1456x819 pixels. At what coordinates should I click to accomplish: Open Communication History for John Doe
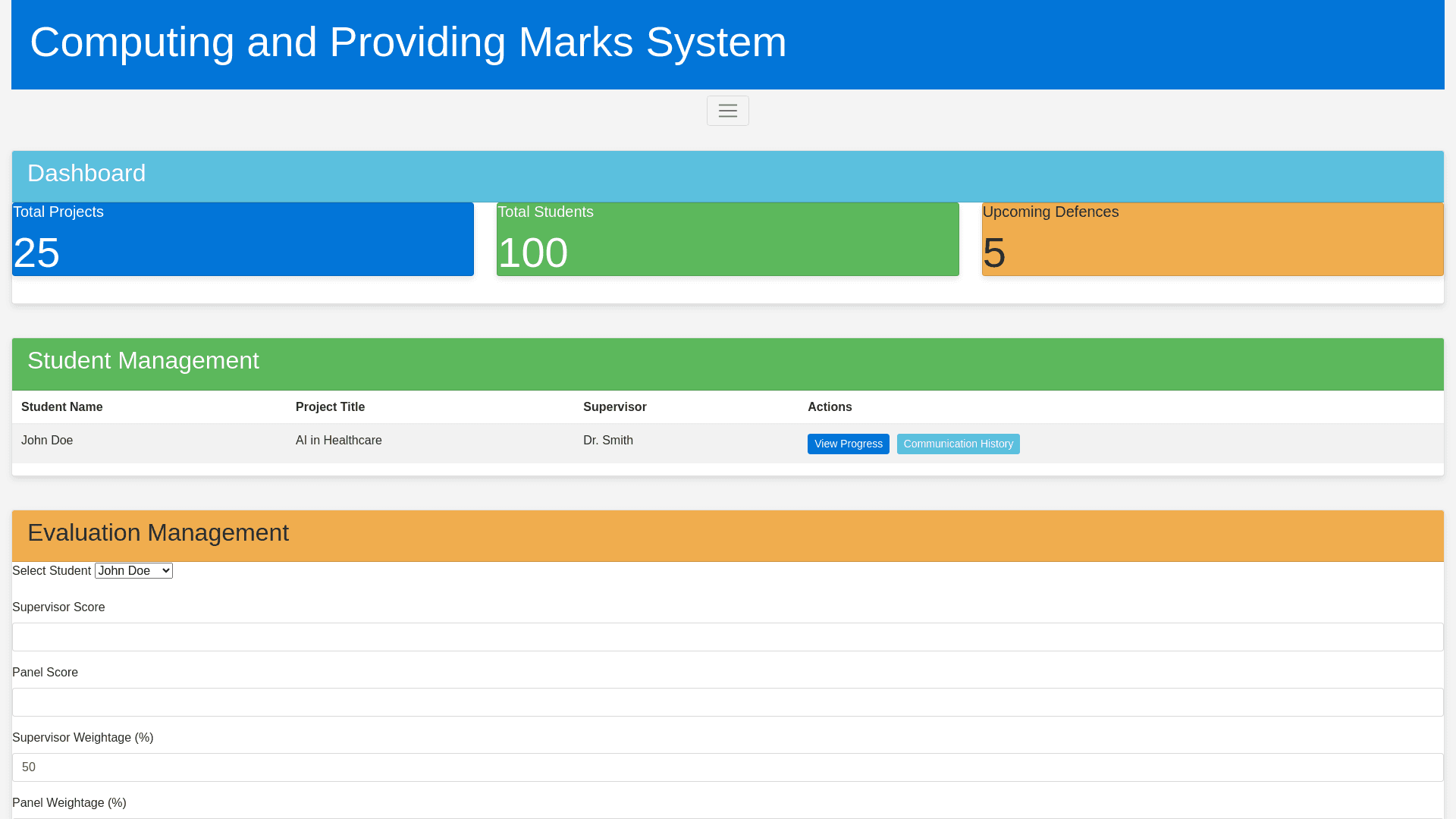pos(958,444)
